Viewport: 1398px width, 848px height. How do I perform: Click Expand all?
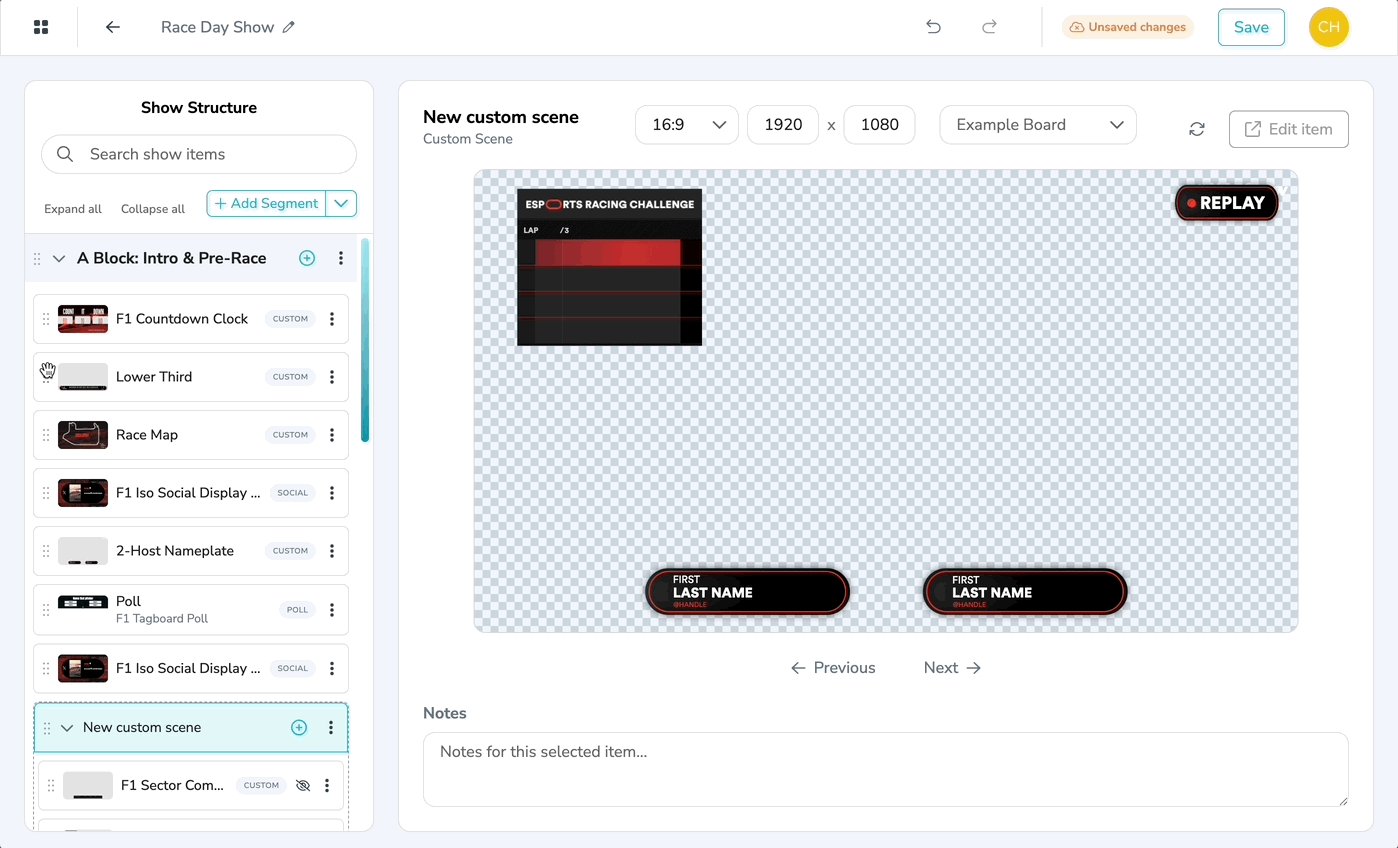point(73,209)
